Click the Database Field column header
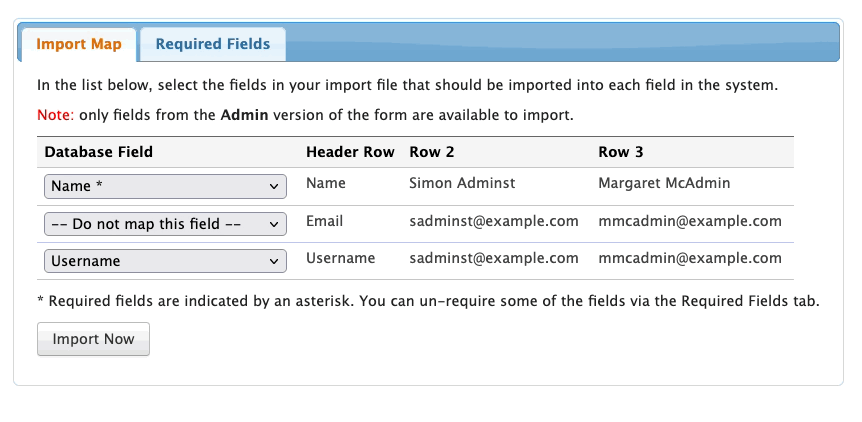862x422 pixels. (x=99, y=152)
